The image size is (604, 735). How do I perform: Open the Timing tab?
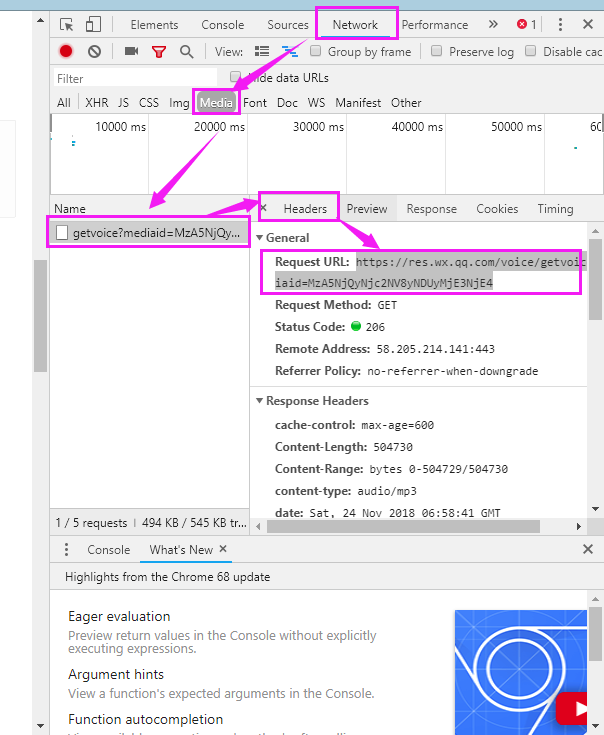coord(555,209)
